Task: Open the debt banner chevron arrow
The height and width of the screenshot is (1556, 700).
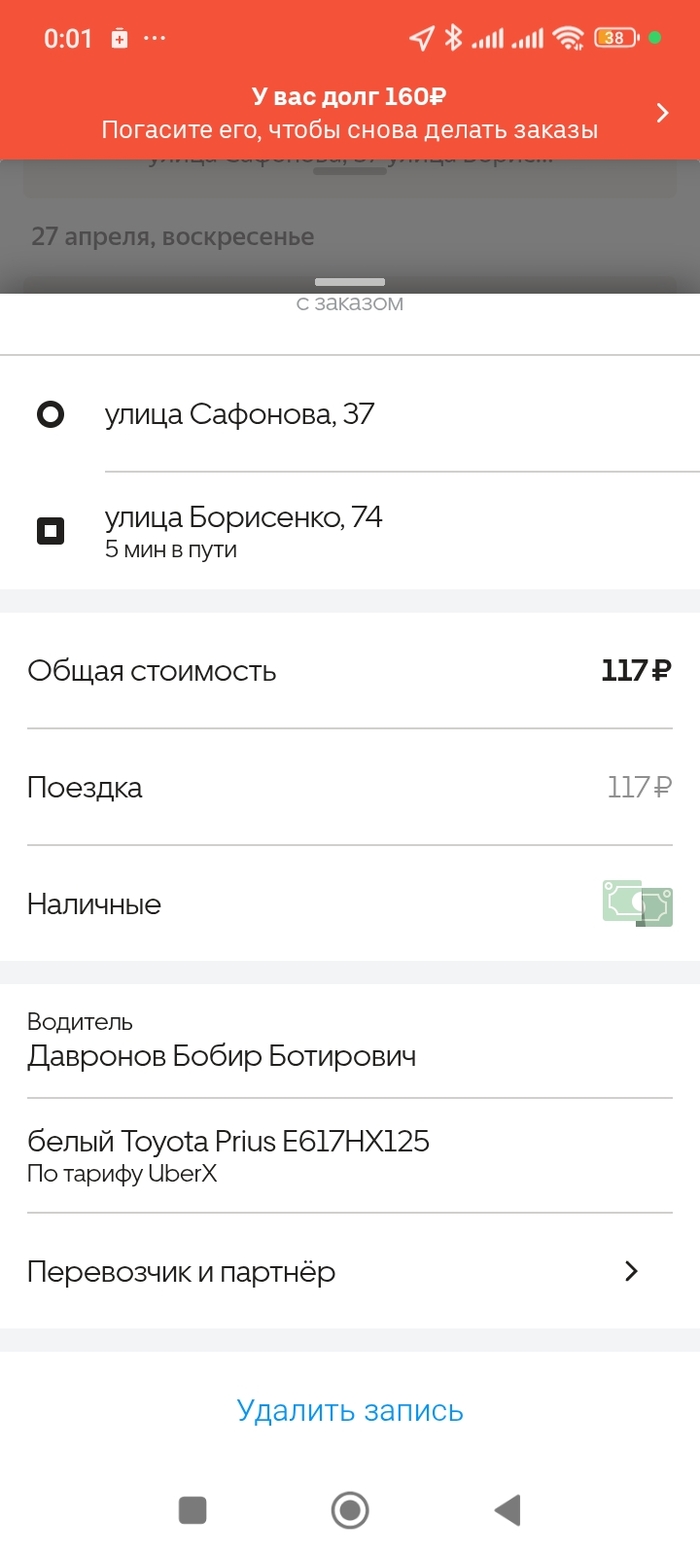Action: tap(662, 112)
